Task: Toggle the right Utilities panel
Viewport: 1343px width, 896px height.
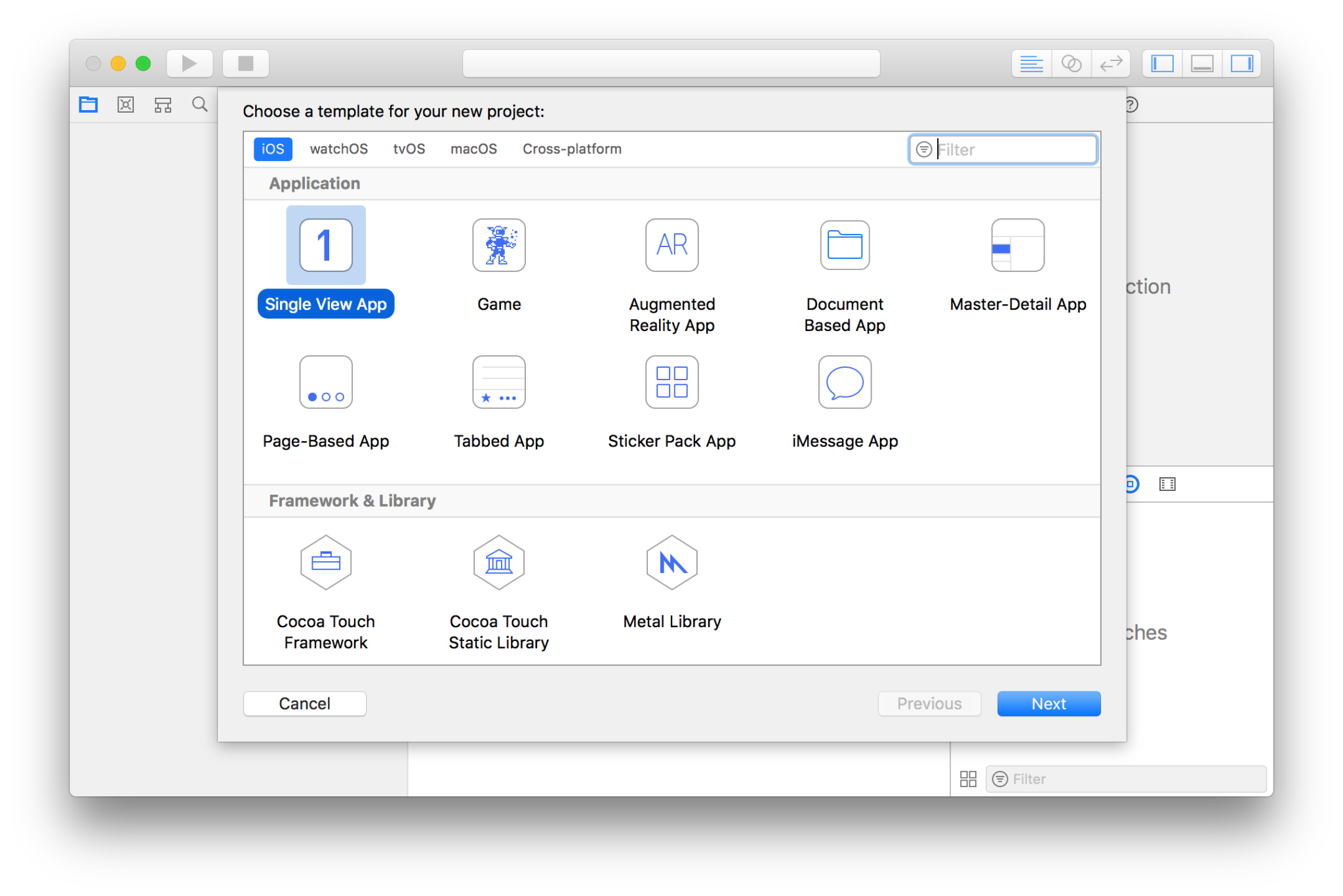Action: coord(1242,63)
